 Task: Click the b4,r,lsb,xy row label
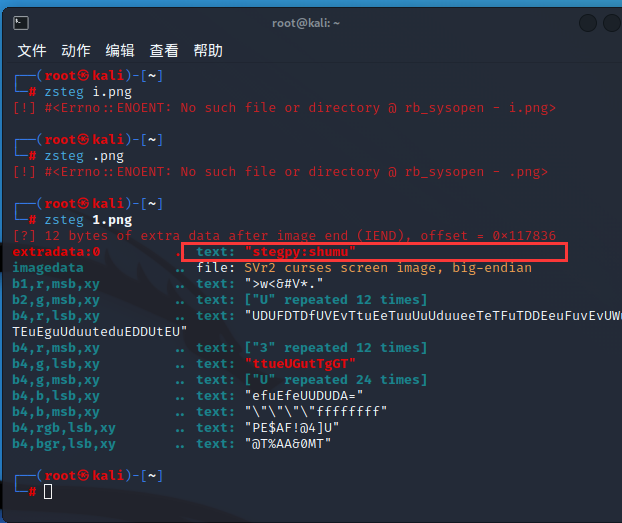pos(56,316)
